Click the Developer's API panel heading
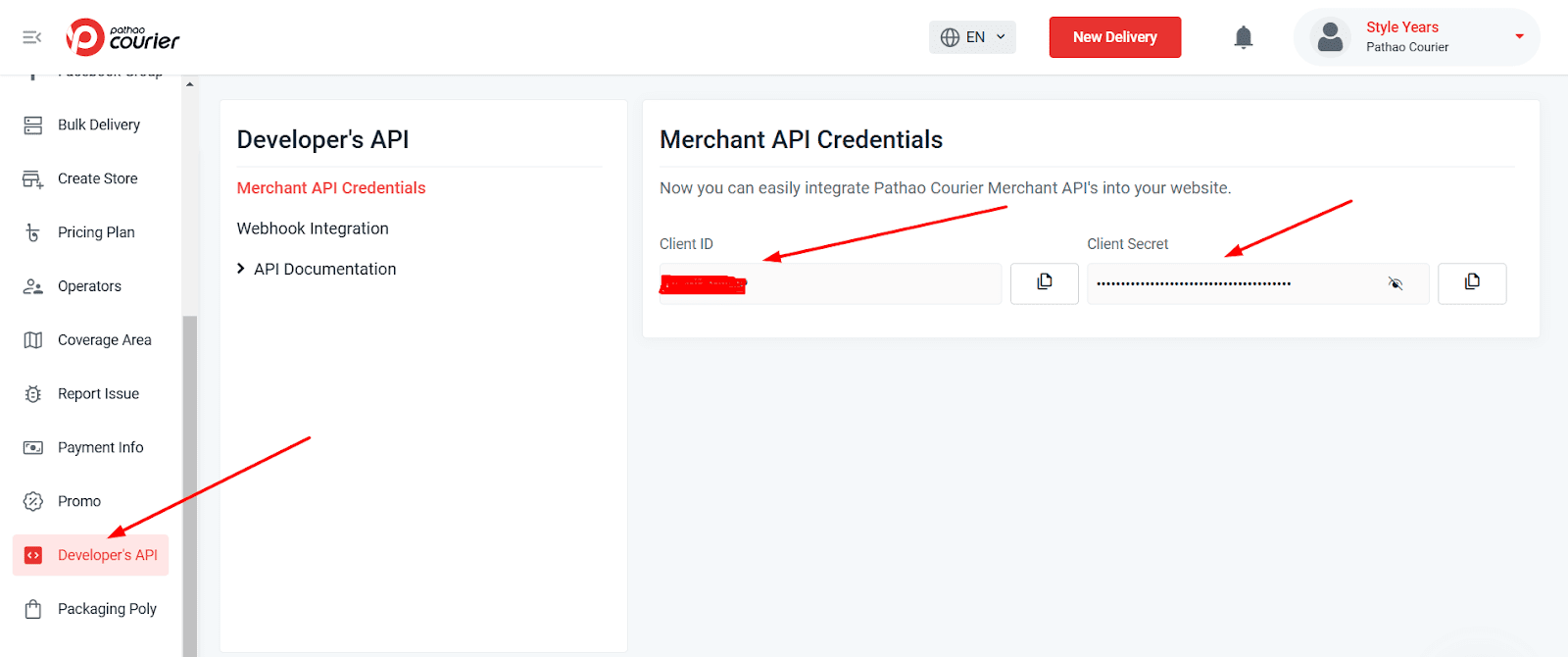 tap(322, 140)
